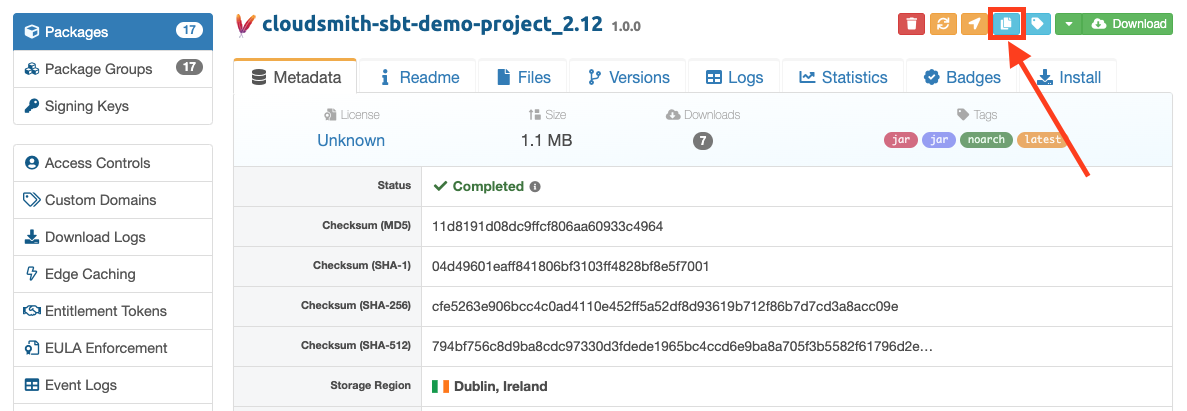Open the Versions tab
This screenshot has width=1187, height=411.
[628, 76]
